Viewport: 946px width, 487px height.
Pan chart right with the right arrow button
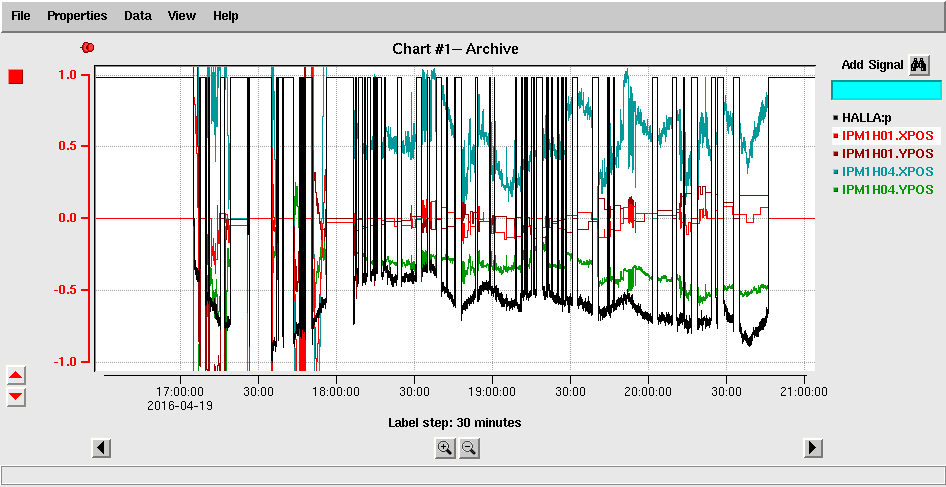point(814,448)
